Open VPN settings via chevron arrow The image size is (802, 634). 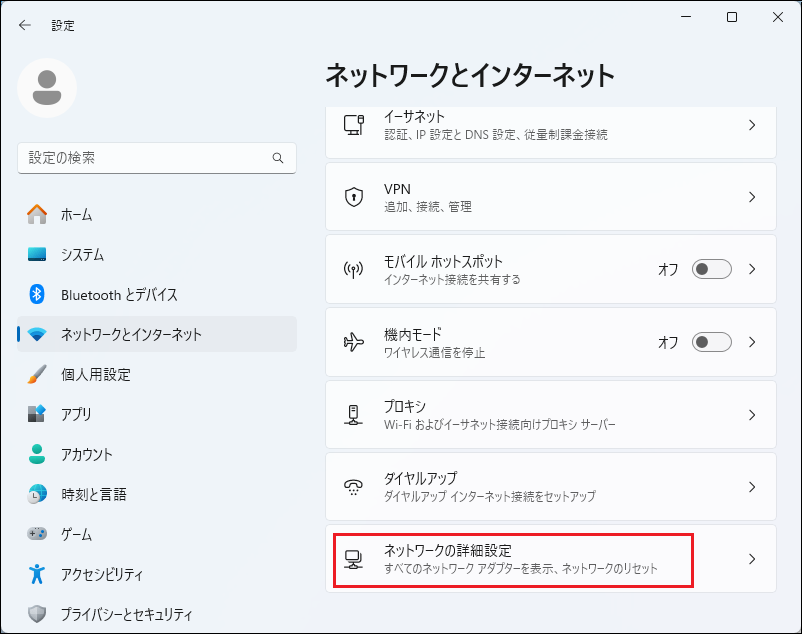click(752, 197)
